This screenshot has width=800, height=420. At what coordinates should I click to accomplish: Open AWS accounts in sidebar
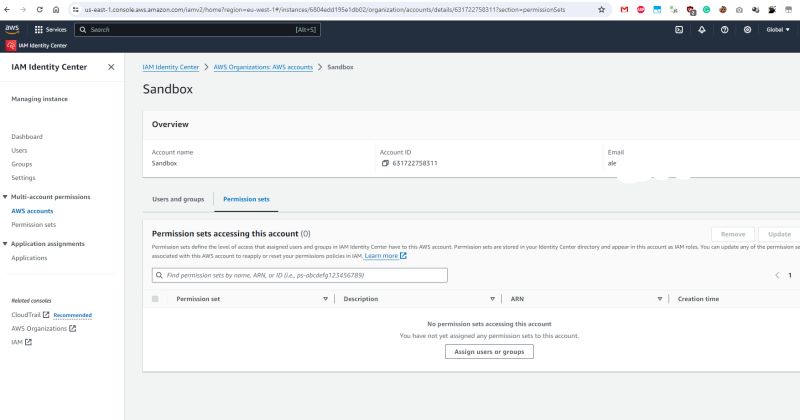pos(32,211)
